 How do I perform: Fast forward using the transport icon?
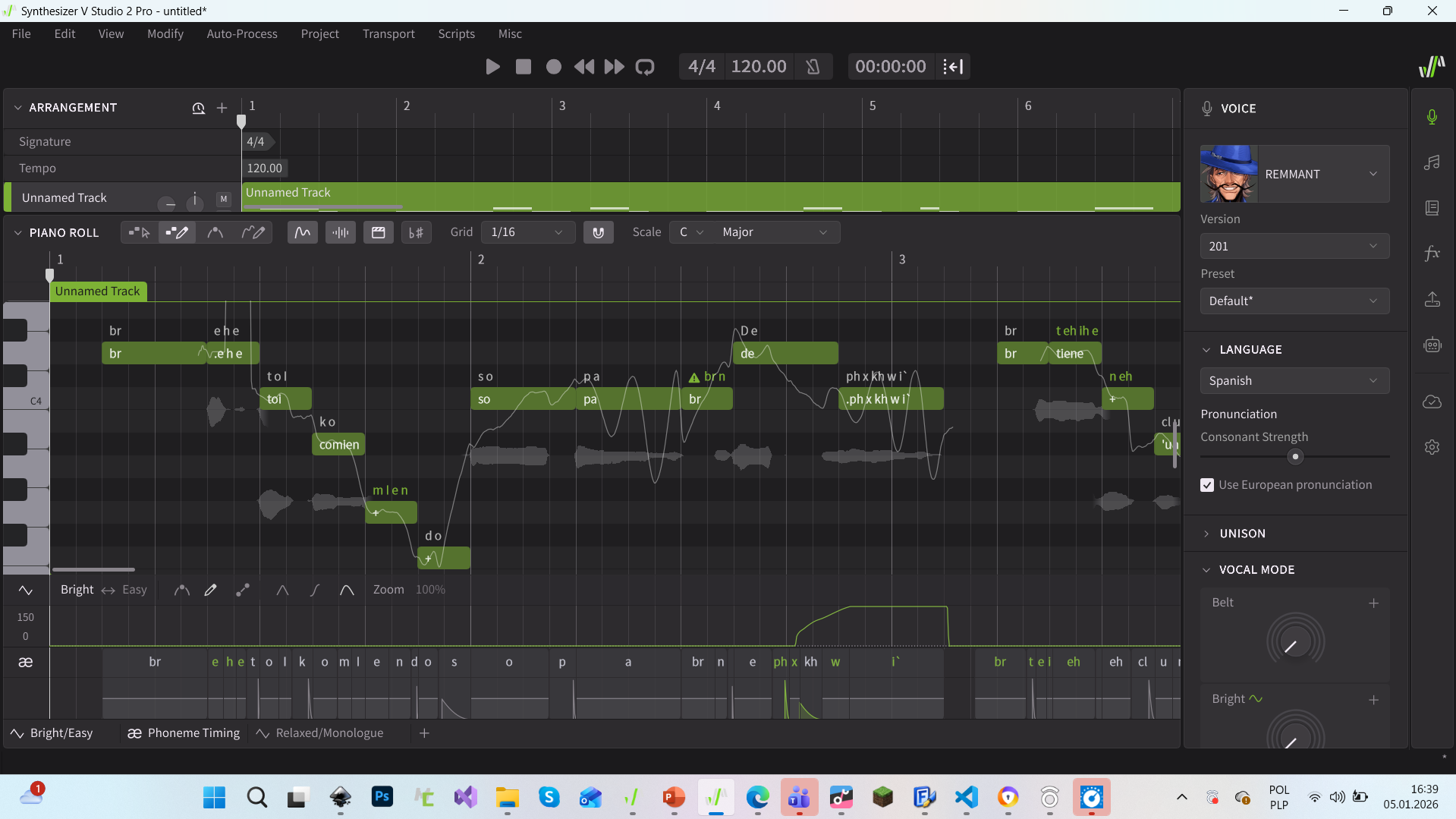click(x=615, y=67)
